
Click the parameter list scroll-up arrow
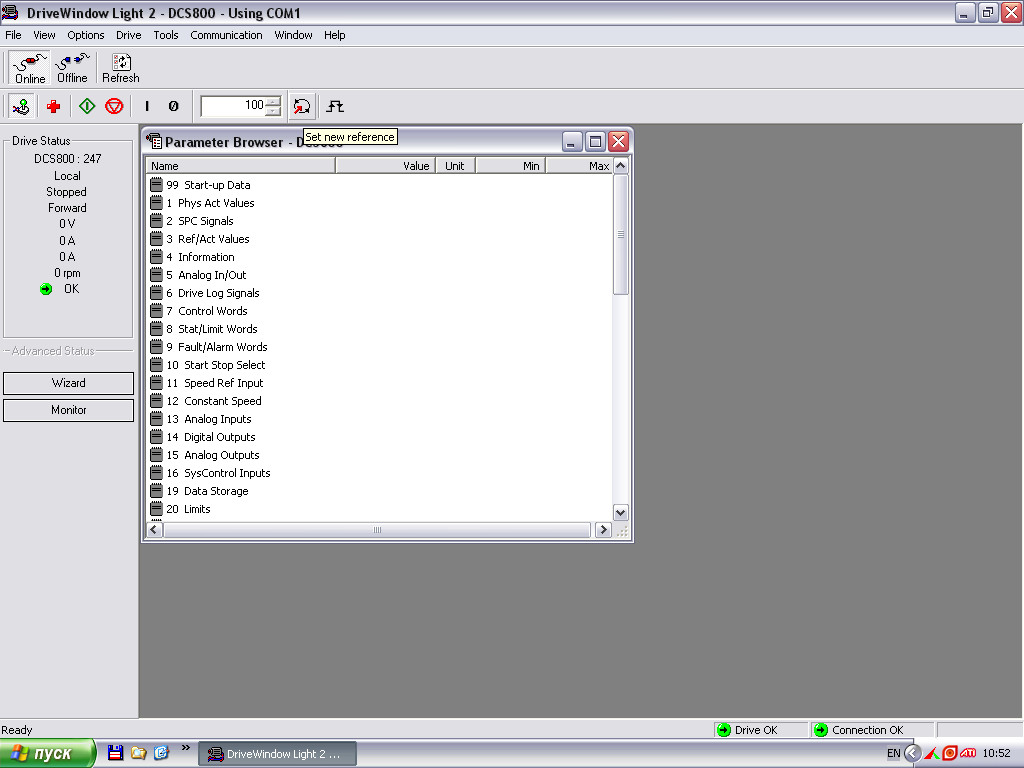(621, 166)
